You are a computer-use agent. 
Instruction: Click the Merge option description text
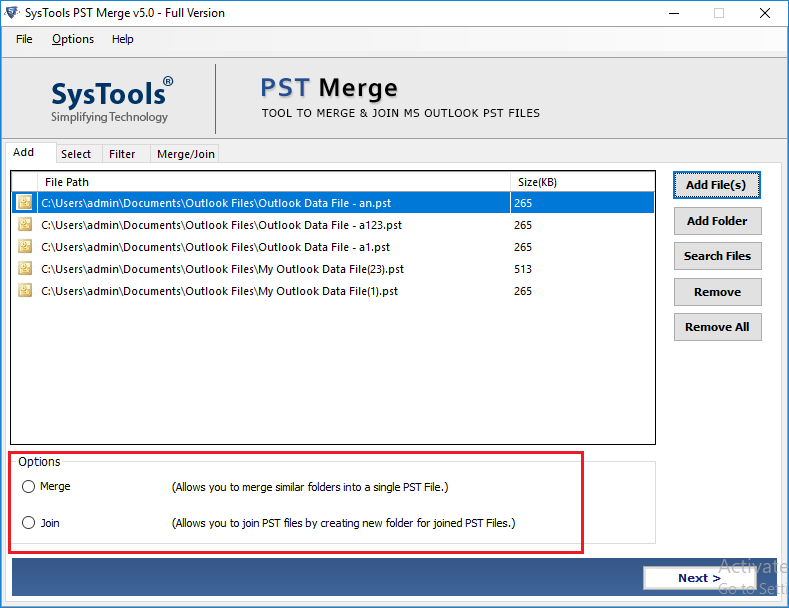point(310,487)
